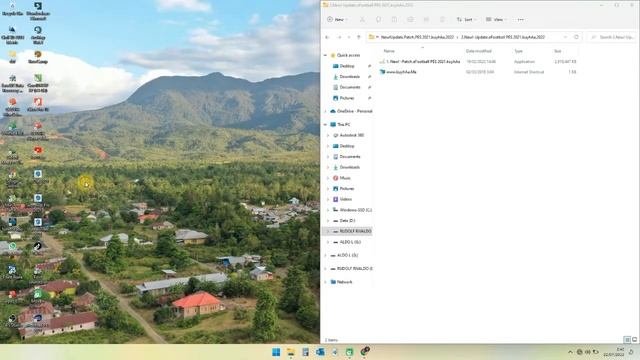Viewport: 640px width, 360px height.
Task: Expand the Data (D:) drive node
Action: pos(328,220)
